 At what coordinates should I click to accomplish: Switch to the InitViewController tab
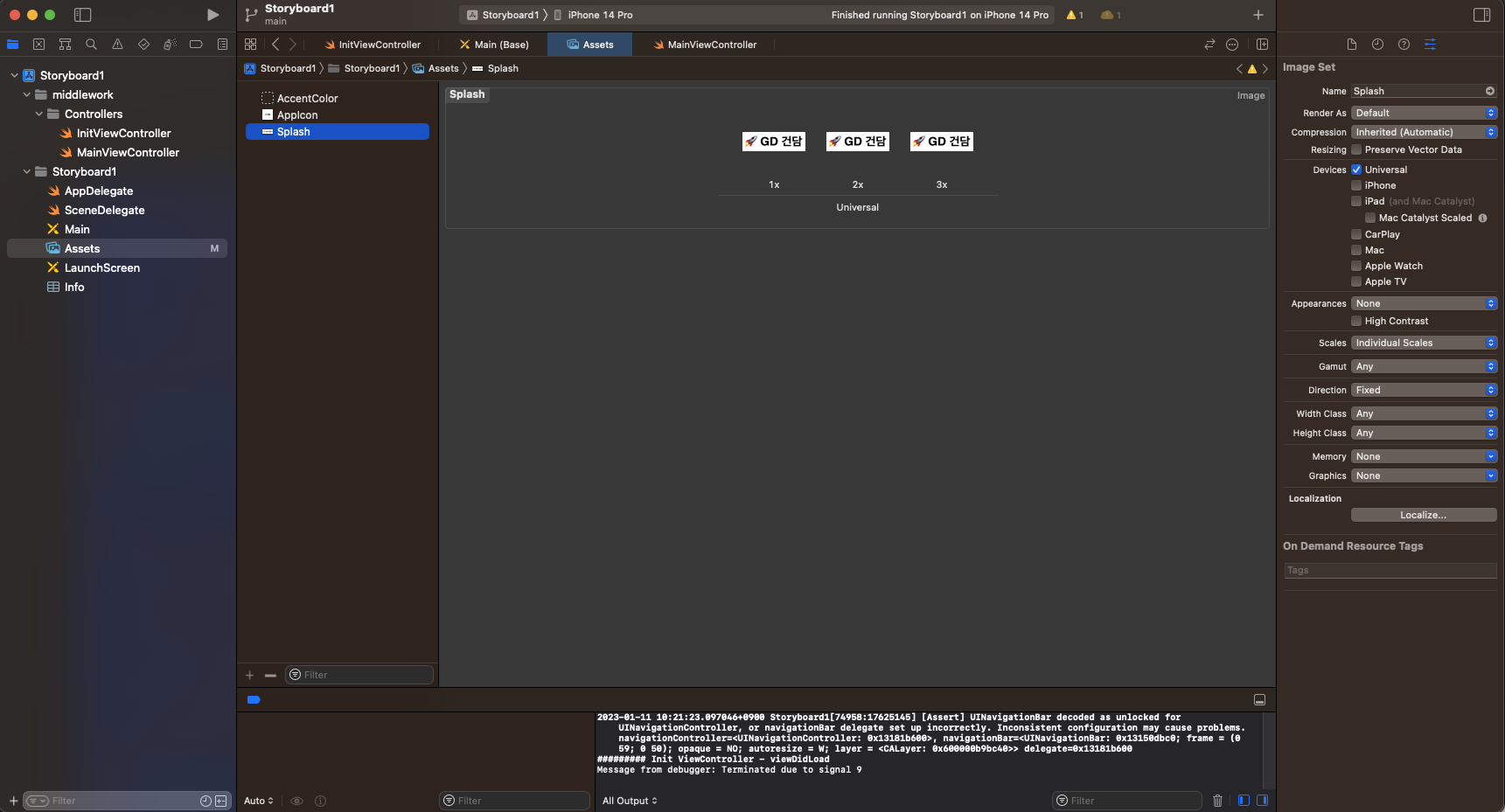coord(373,45)
